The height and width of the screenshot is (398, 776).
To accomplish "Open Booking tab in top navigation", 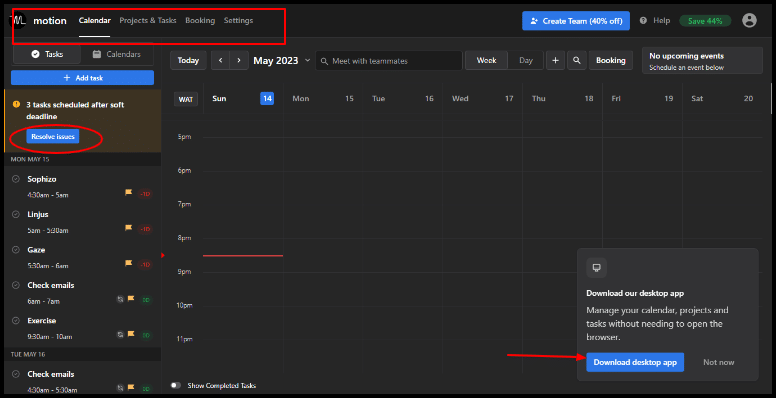I will tap(200, 21).
